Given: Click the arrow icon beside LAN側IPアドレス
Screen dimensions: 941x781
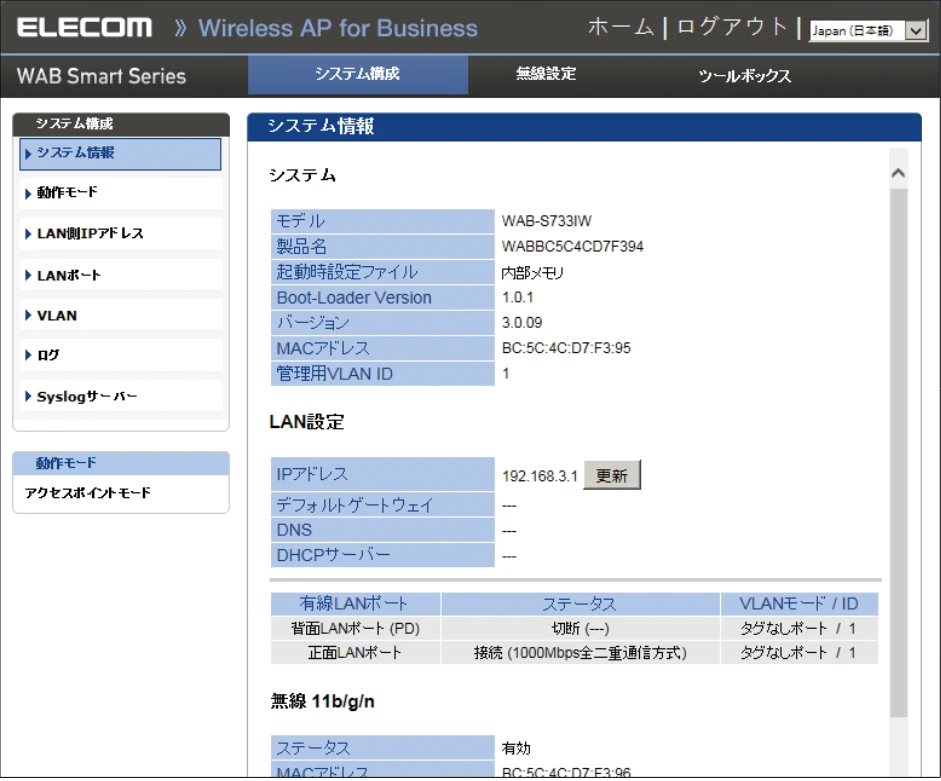Looking at the screenshot, I should coord(28,234).
